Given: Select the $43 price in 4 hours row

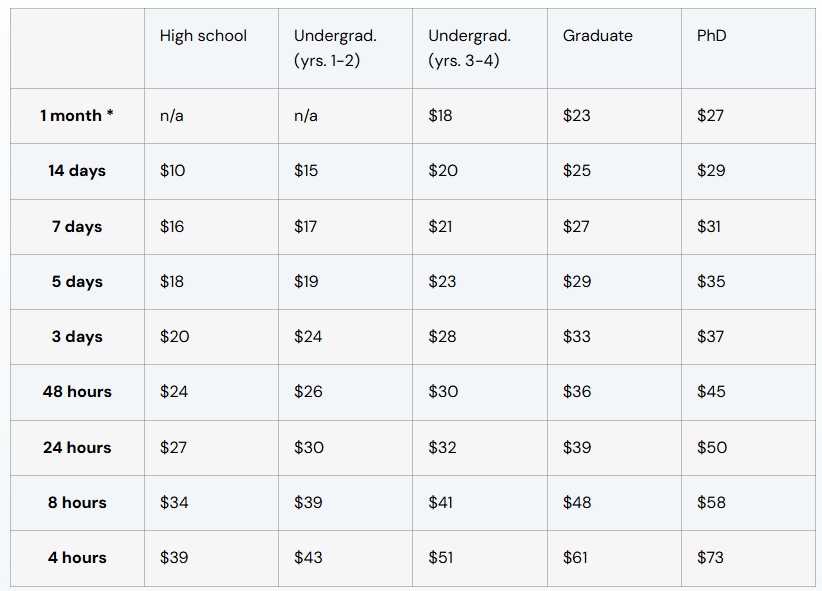Looking at the screenshot, I should pos(308,557).
